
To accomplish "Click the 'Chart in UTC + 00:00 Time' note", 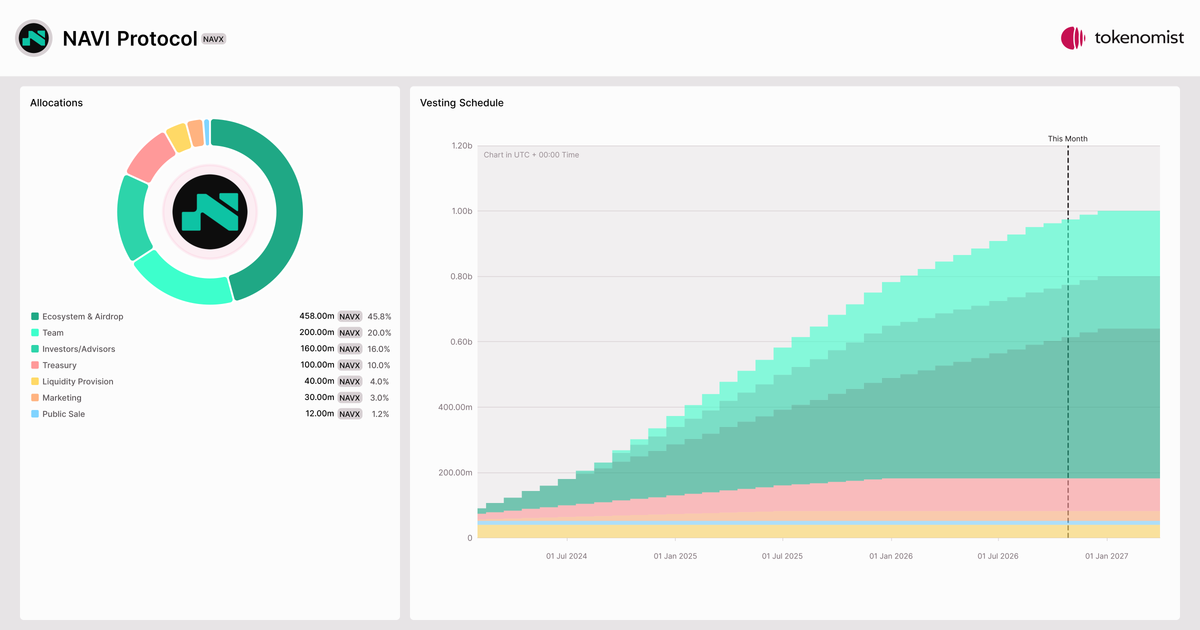I will coord(531,155).
